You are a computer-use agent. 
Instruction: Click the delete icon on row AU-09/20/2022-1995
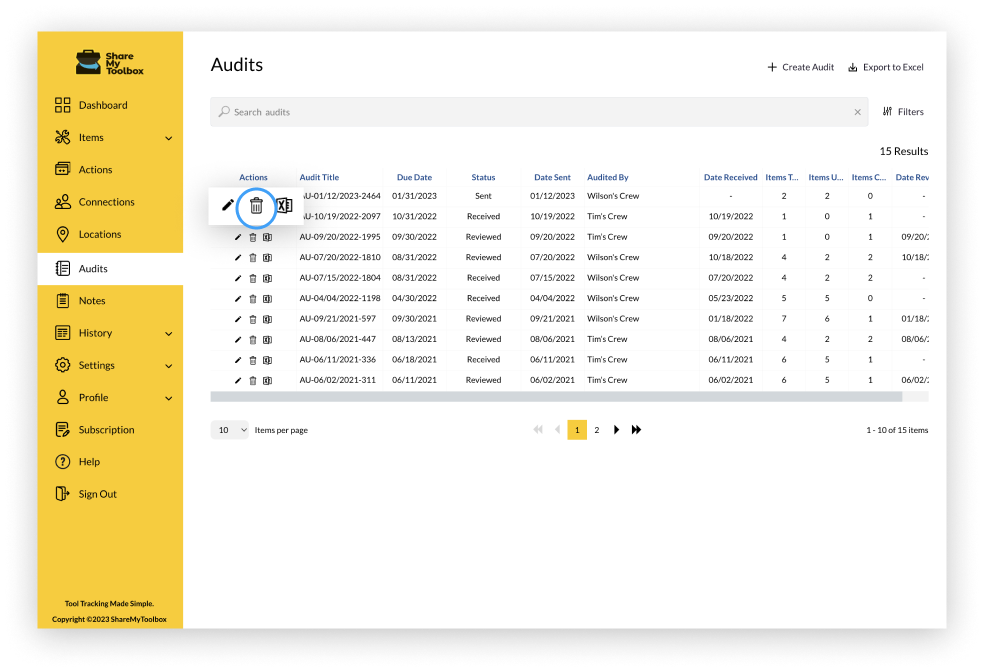[x=253, y=237]
